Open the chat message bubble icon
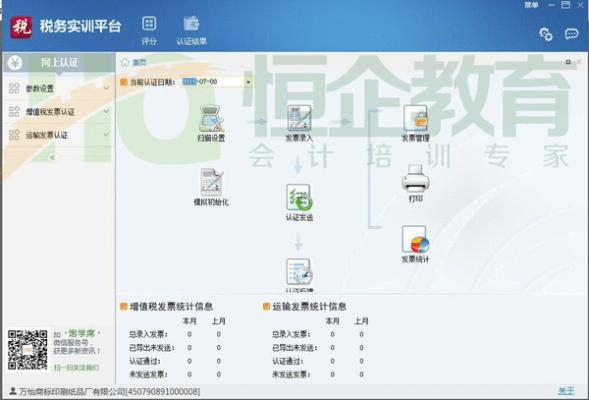The image size is (589, 400). click(571, 34)
